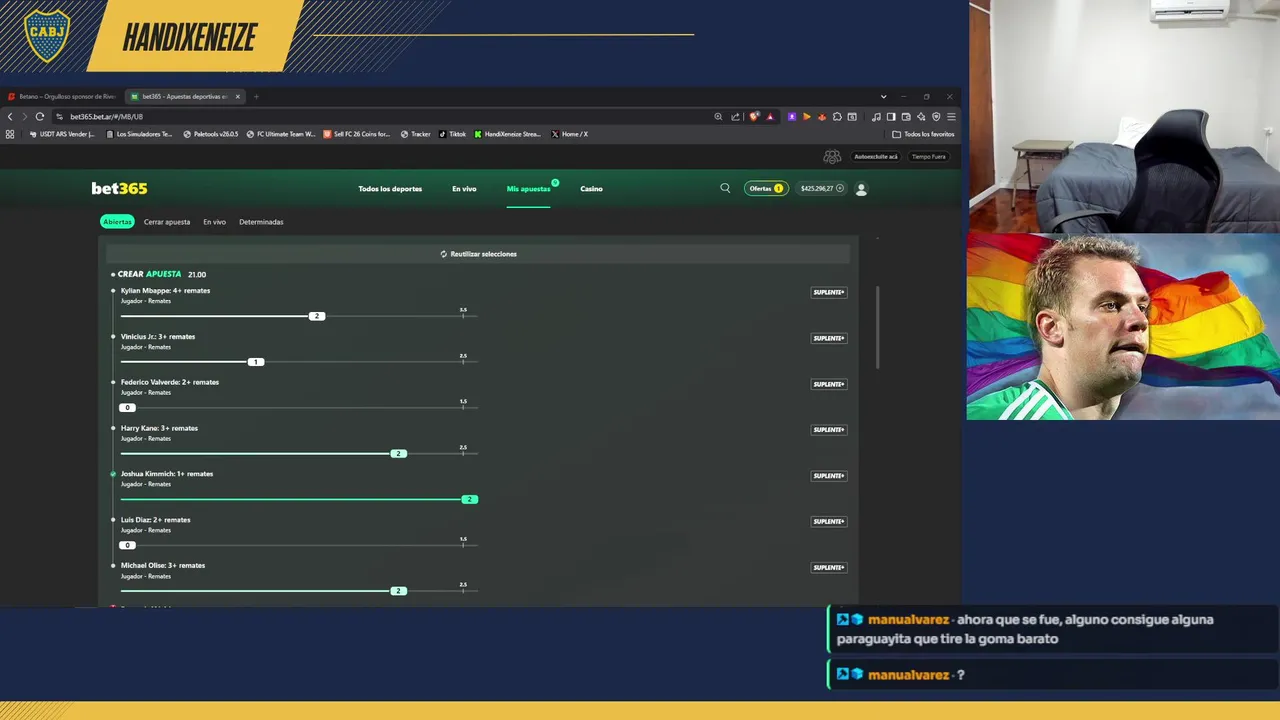
Task: Select the Federico Valverde: 2+ remates text
Action: pos(170,382)
